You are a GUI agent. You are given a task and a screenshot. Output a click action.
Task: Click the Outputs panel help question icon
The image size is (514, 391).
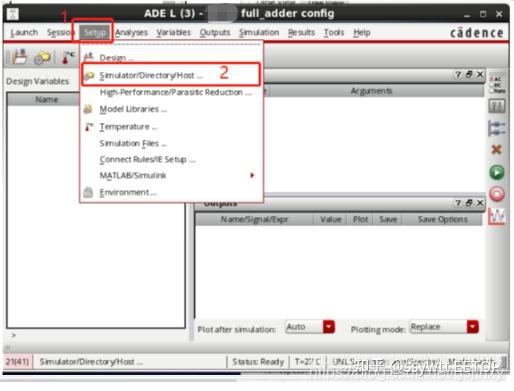458,203
